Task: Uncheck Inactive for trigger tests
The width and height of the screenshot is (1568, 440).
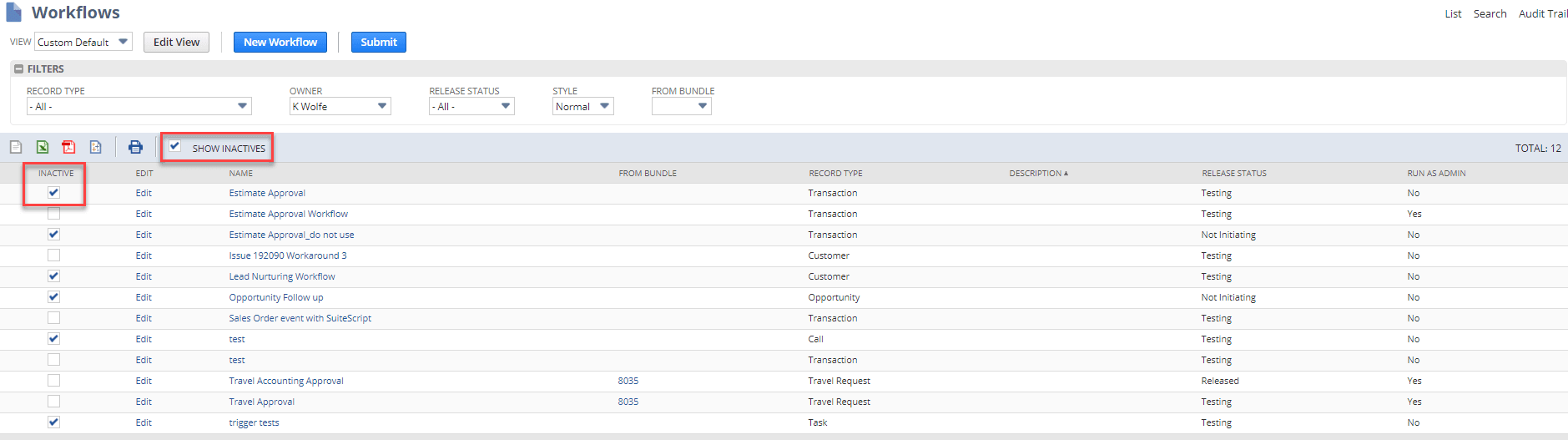Action: coord(54,422)
